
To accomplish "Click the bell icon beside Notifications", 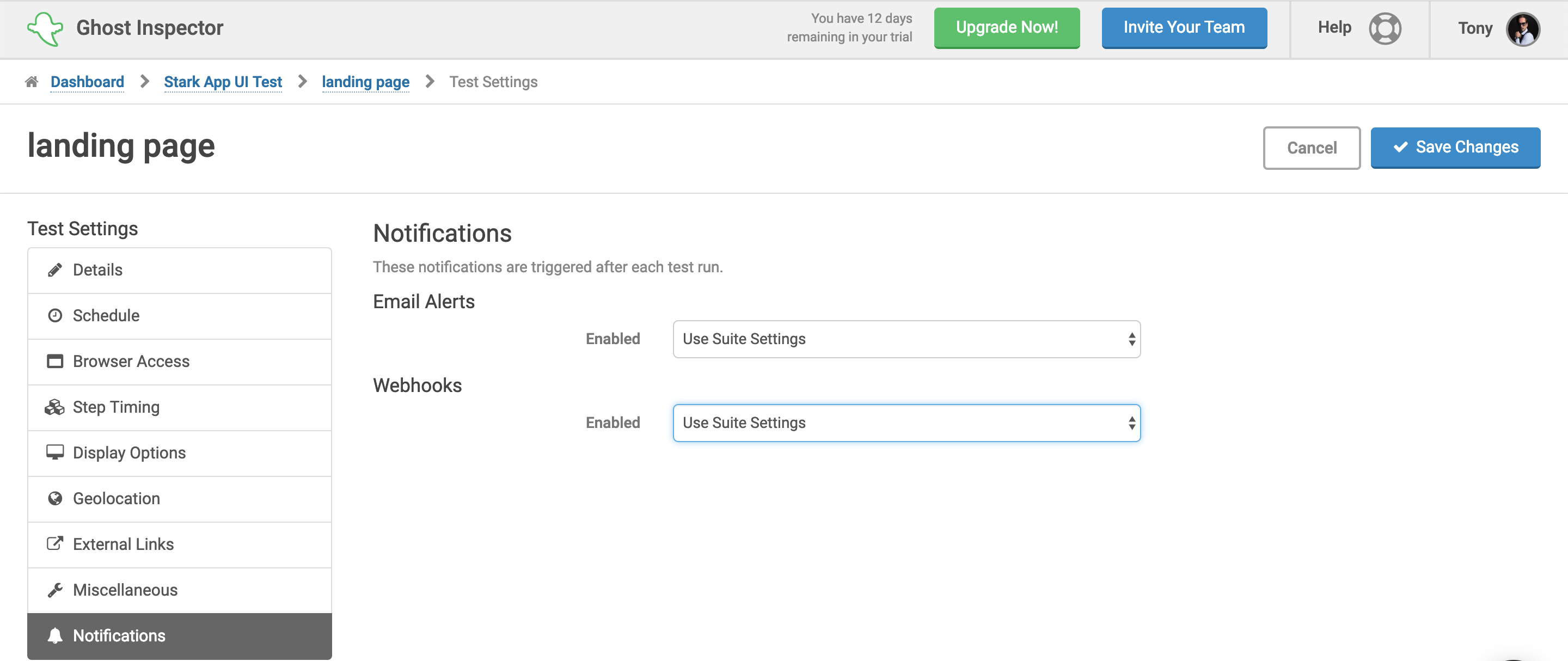I will 55,635.
